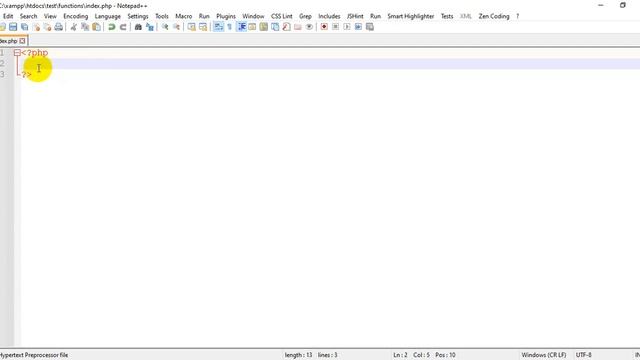The image size is (640, 360).
Task: Close the current document via the toolbar icon
Action: (x=36, y=27)
